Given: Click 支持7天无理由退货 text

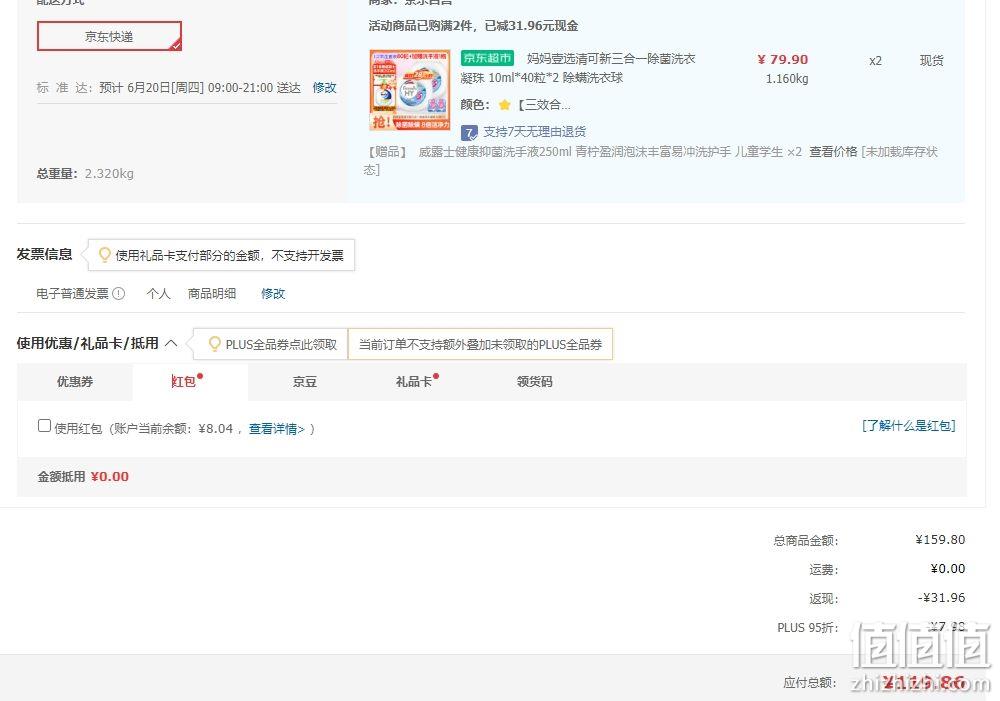Looking at the screenshot, I should 534,132.
